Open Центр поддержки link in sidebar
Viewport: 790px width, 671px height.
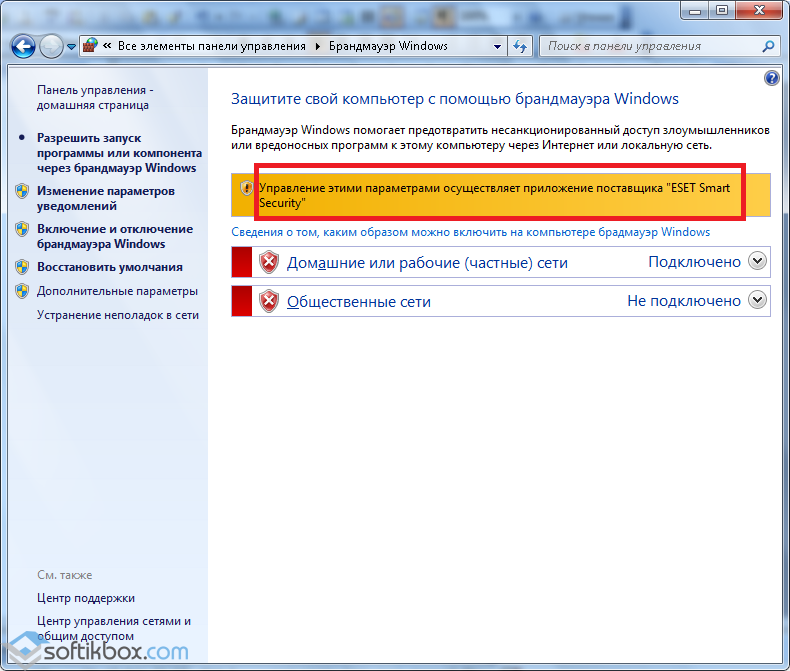[x=85, y=598]
